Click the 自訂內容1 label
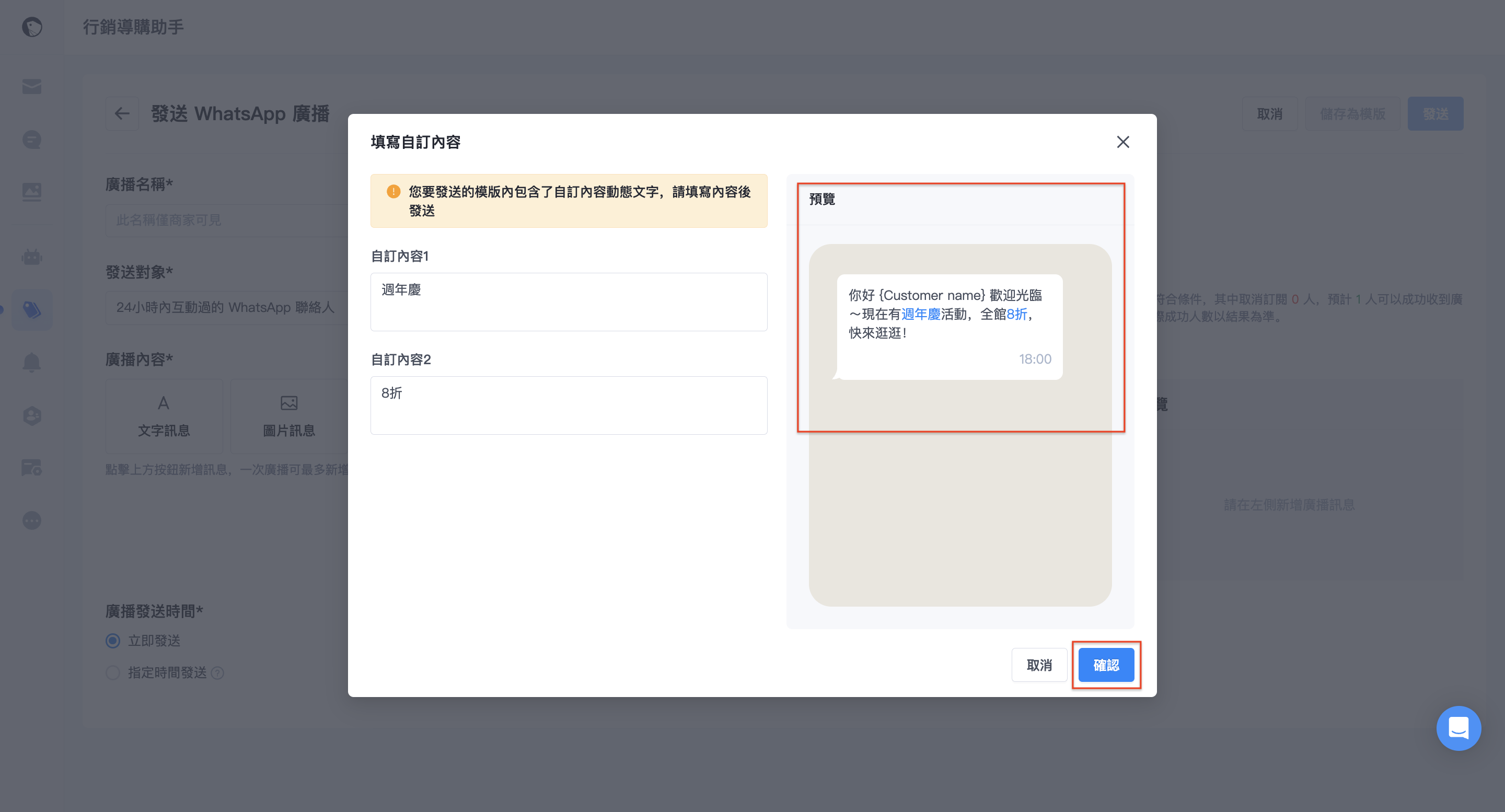Screen dimensions: 1505x812 (x=400, y=256)
